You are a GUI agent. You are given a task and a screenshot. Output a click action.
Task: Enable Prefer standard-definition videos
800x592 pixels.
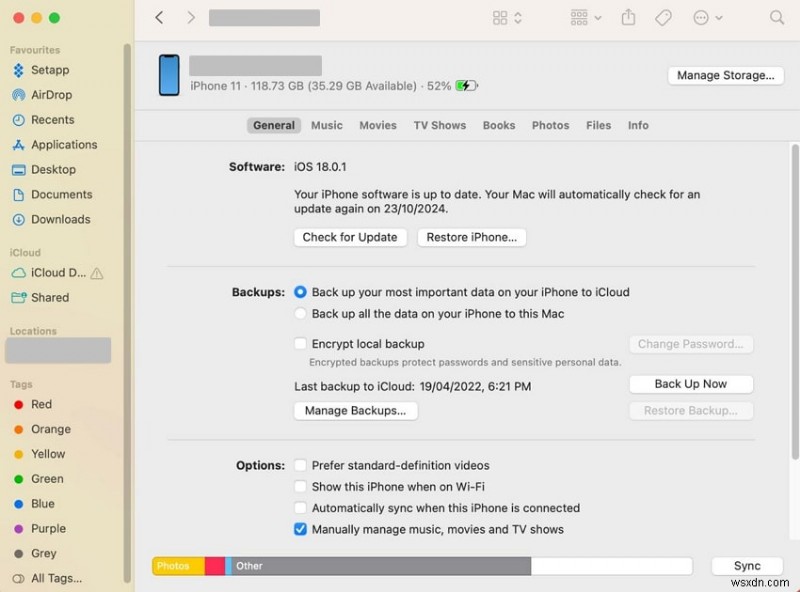click(301, 465)
